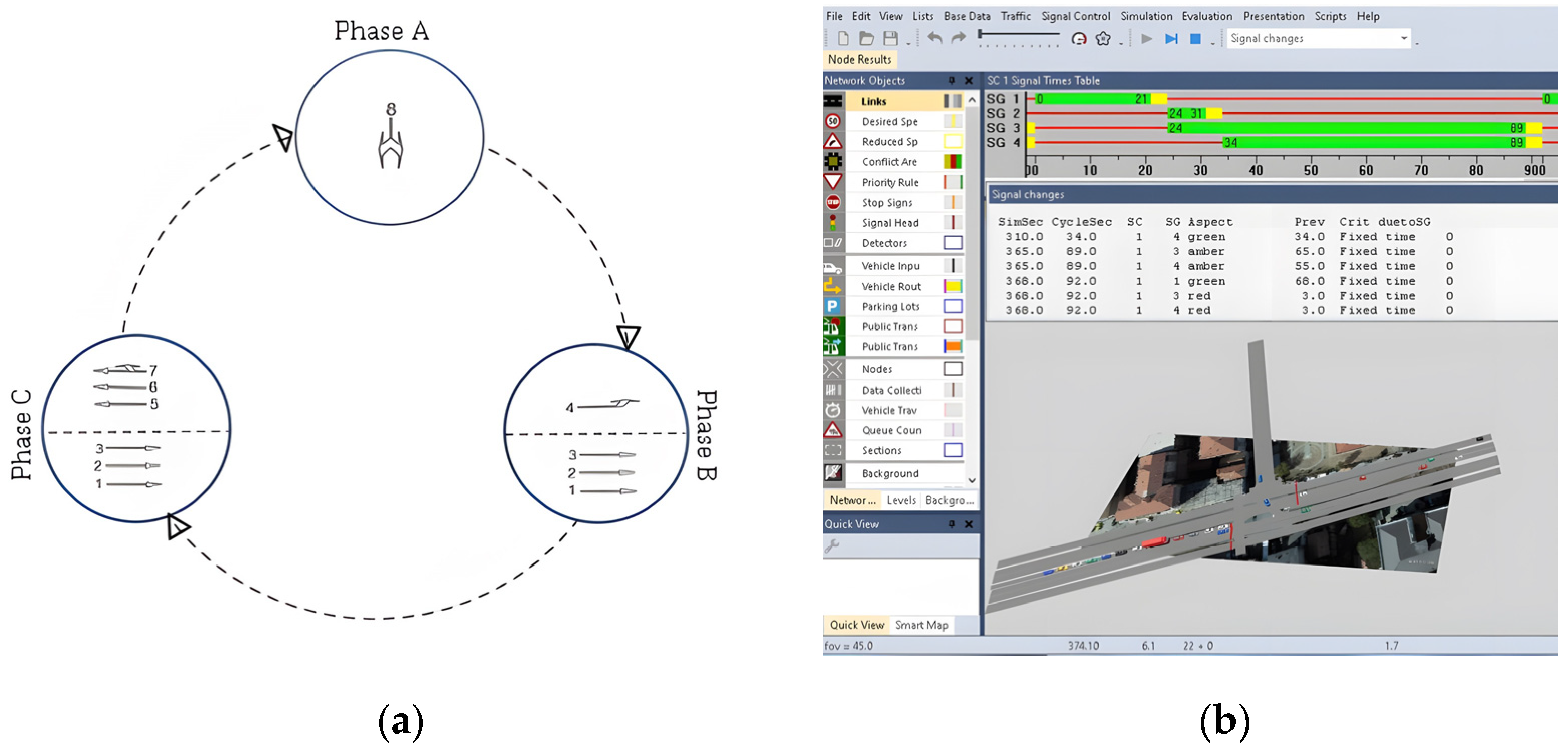Pin the Quick View panel
Image resolution: width=1568 pixels, height=754 pixels.
(x=952, y=523)
